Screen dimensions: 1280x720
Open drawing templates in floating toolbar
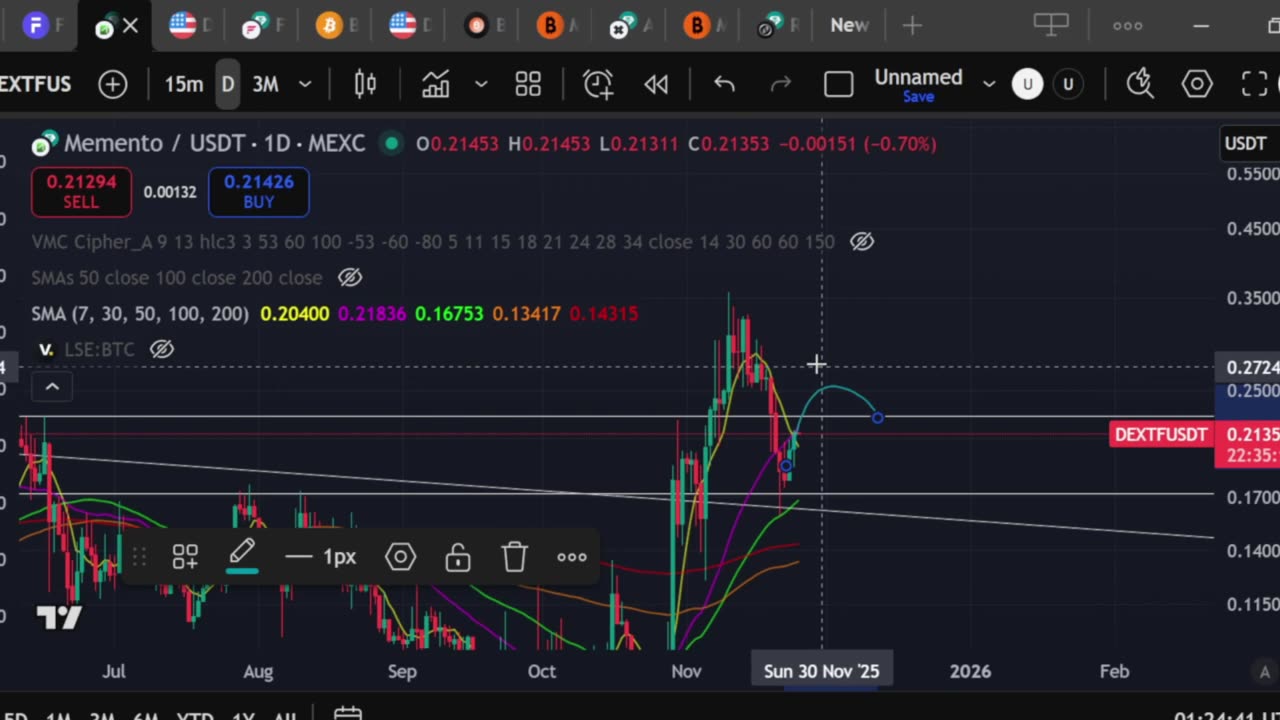(185, 557)
